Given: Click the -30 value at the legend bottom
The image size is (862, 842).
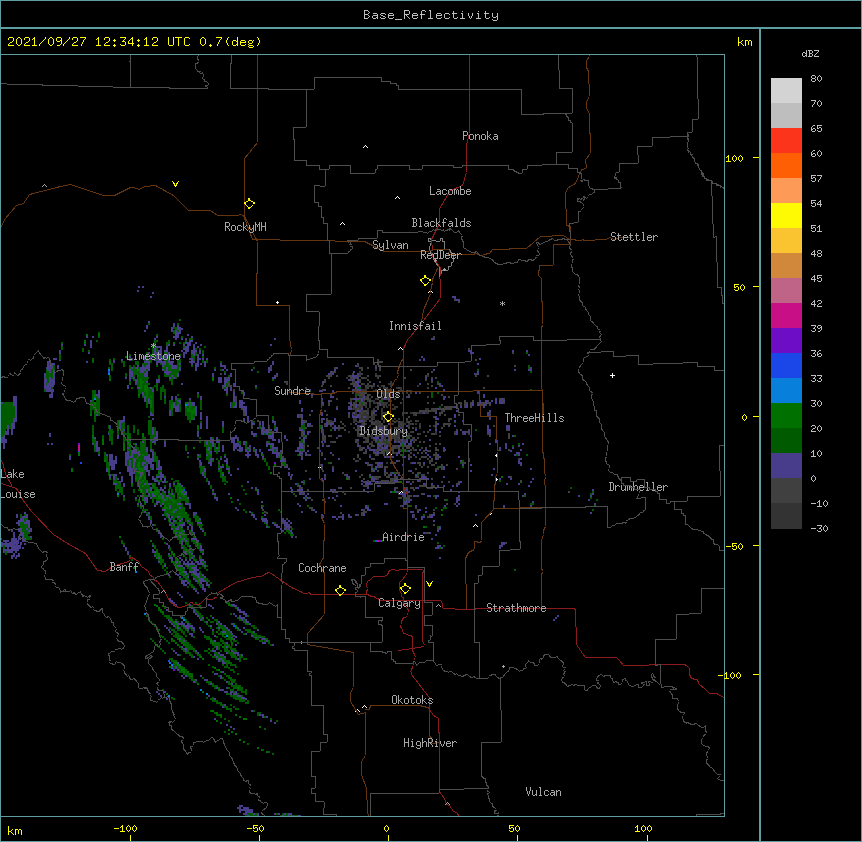Looking at the screenshot, I should click(819, 528).
